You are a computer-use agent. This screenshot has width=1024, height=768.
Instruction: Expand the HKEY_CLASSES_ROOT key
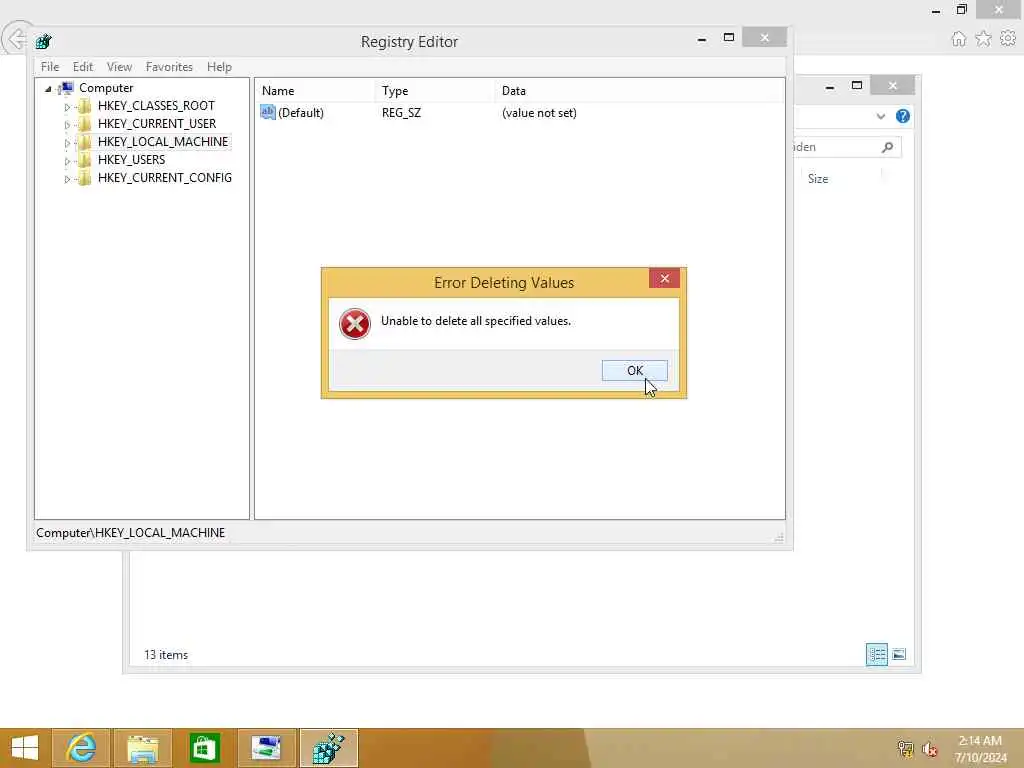pos(67,106)
